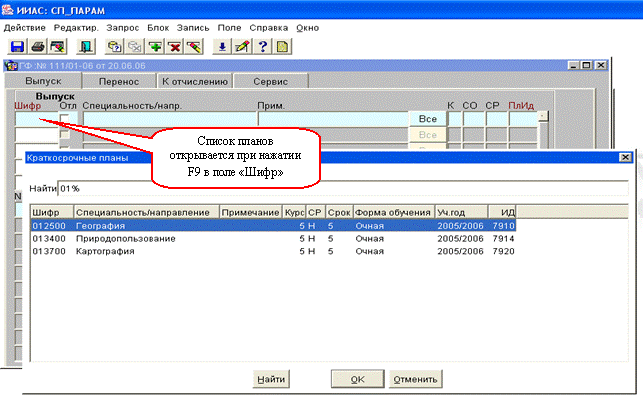
Task: Click the yellow document icon in toolbar
Action: pos(283,47)
